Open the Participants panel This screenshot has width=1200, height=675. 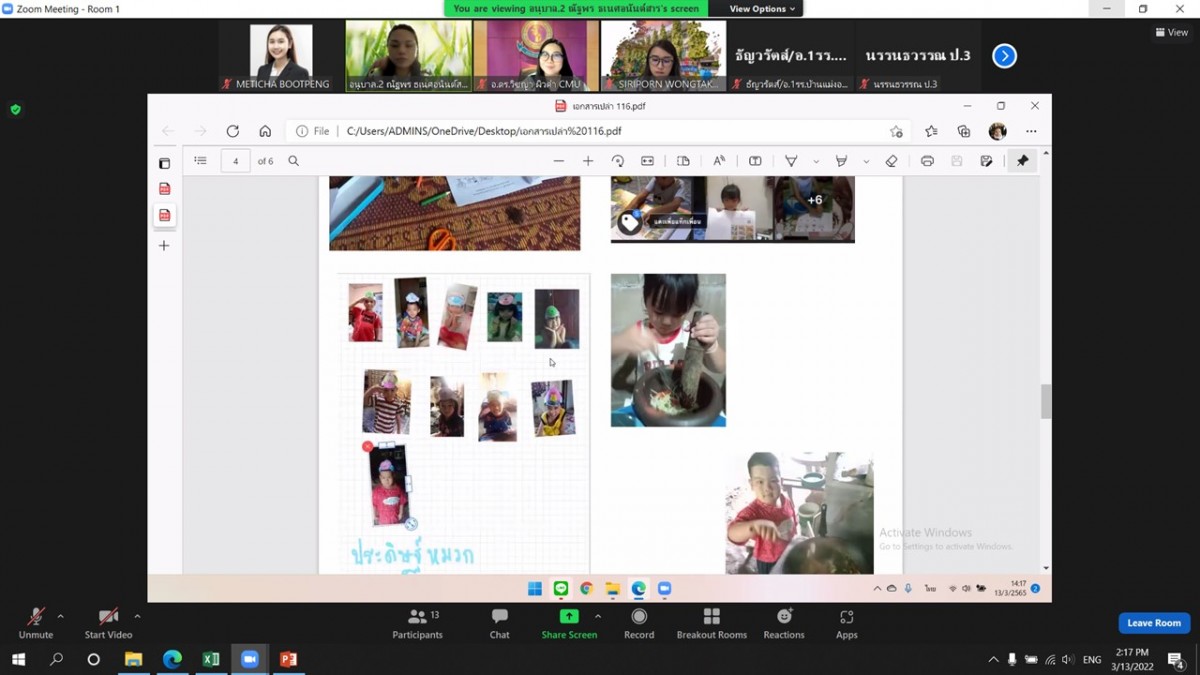417,623
